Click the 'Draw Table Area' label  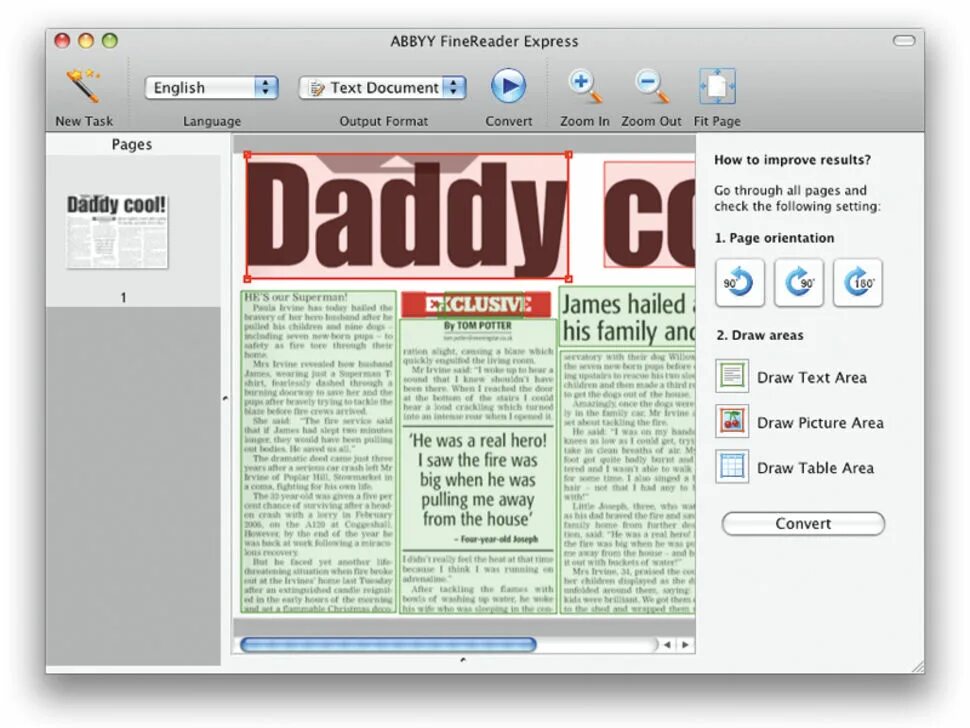pyautogui.click(x=815, y=468)
